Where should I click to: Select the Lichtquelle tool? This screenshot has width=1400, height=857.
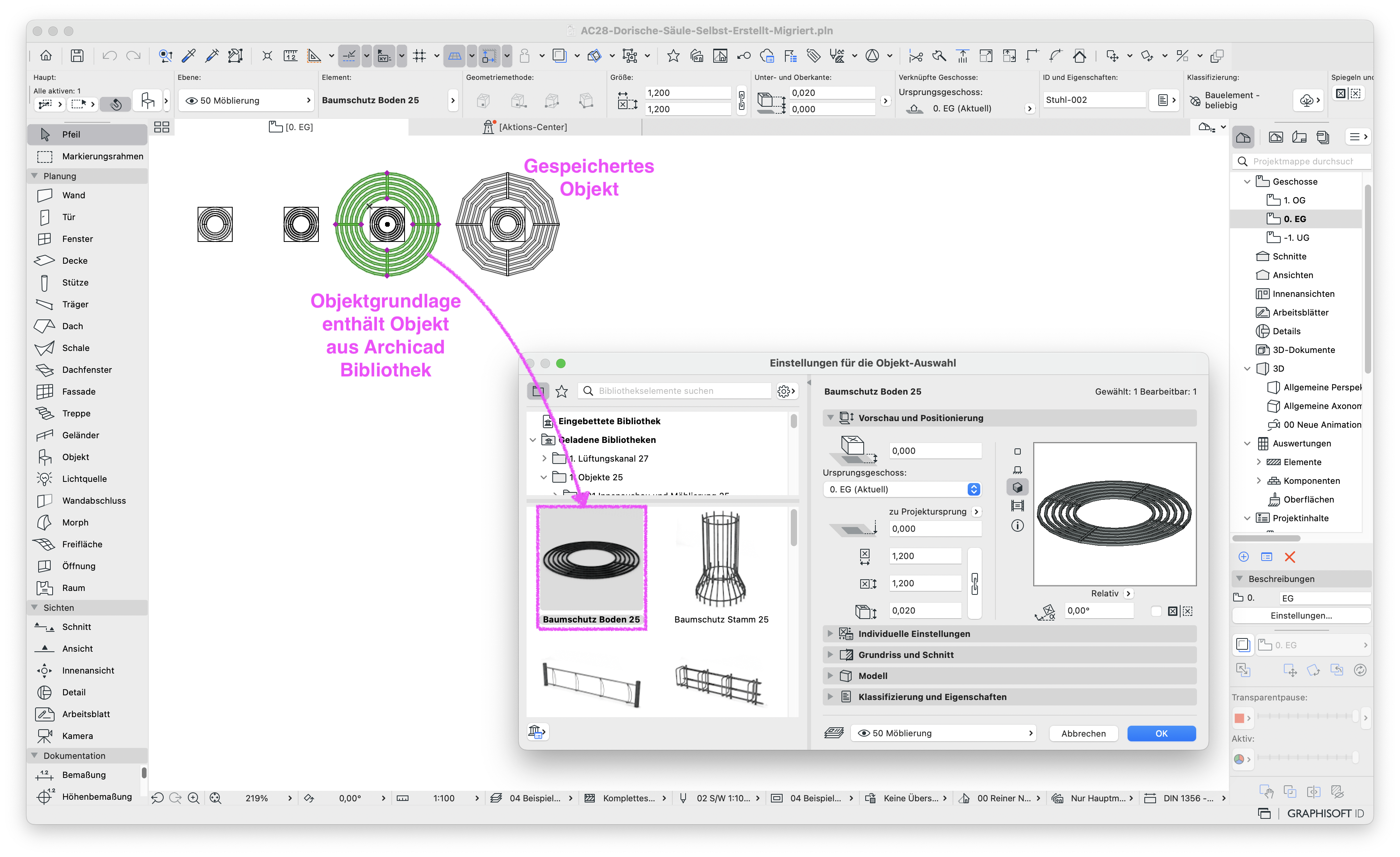coord(87,479)
